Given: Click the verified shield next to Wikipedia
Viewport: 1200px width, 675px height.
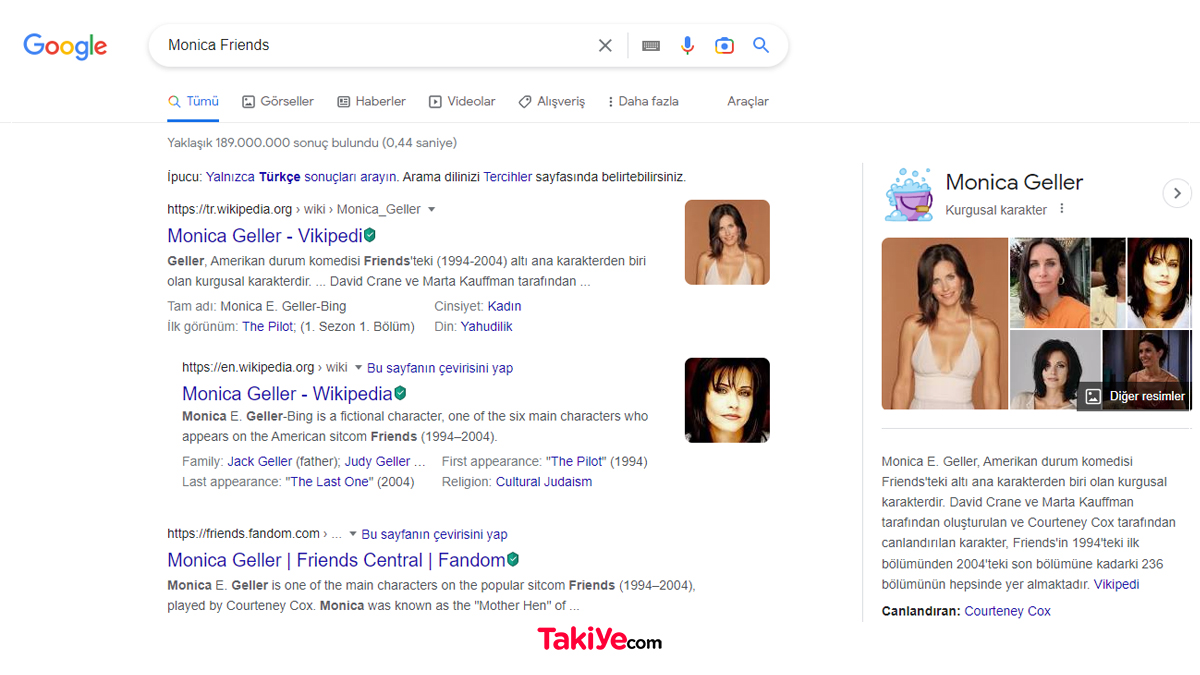Looking at the screenshot, I should (x=400, y=393).
